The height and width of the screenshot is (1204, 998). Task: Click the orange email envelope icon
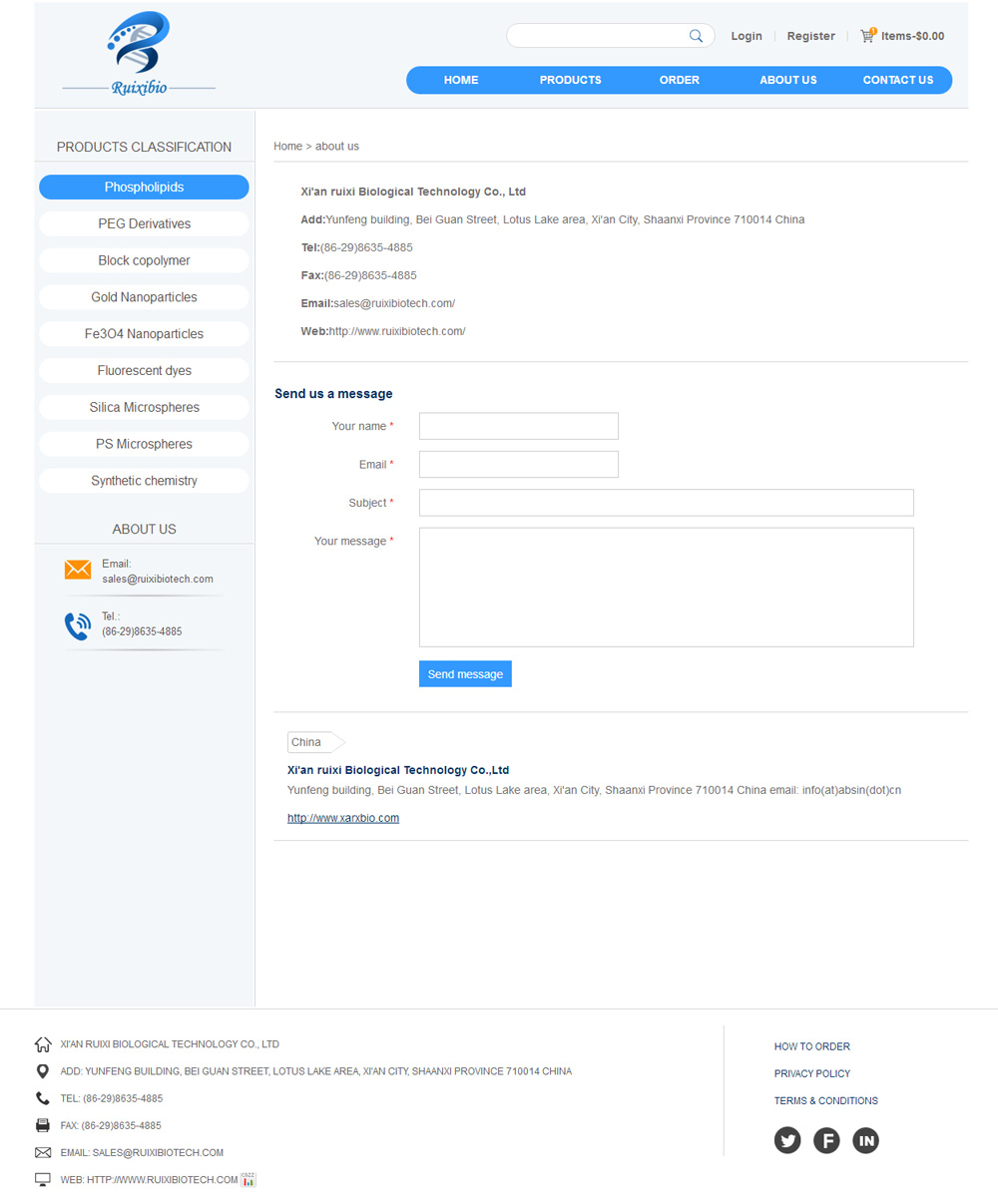tap(78, 570)
